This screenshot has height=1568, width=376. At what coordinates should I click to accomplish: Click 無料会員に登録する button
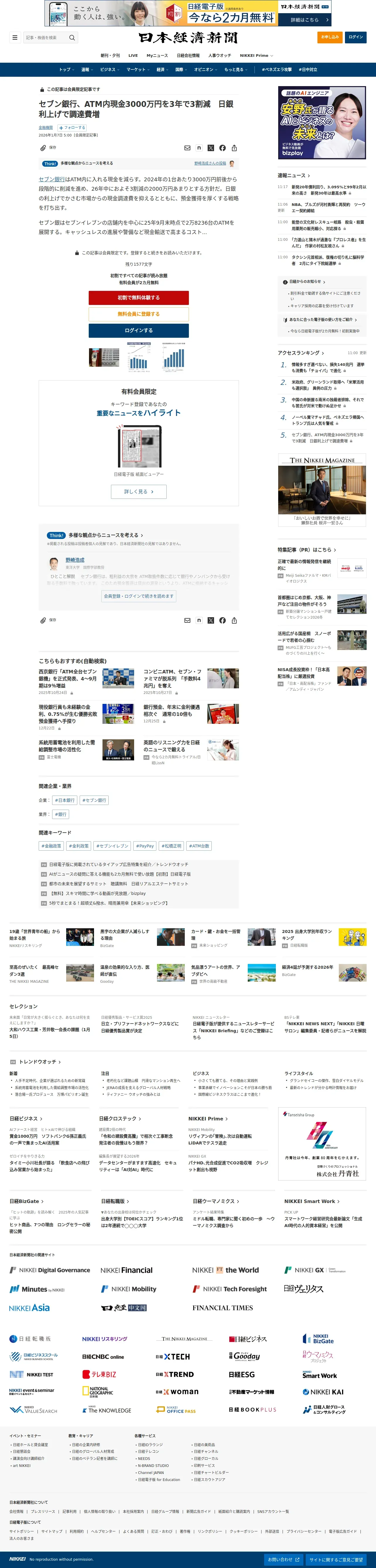pos(139,314)
